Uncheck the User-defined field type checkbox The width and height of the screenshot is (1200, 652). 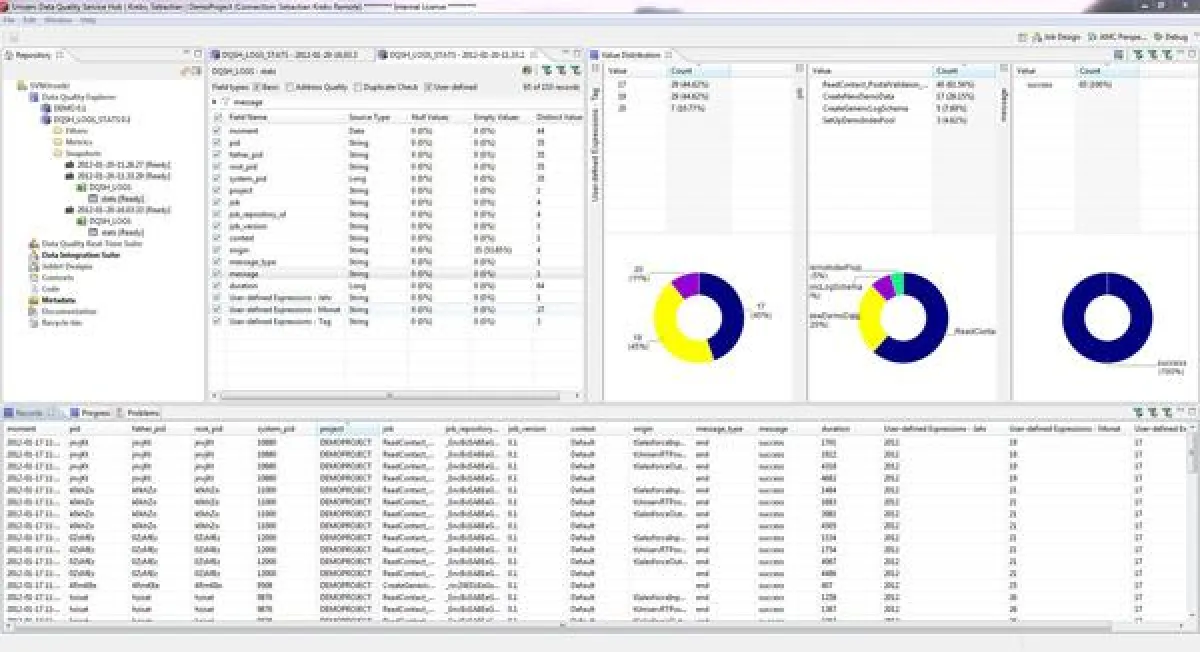(x=429, y=87)
